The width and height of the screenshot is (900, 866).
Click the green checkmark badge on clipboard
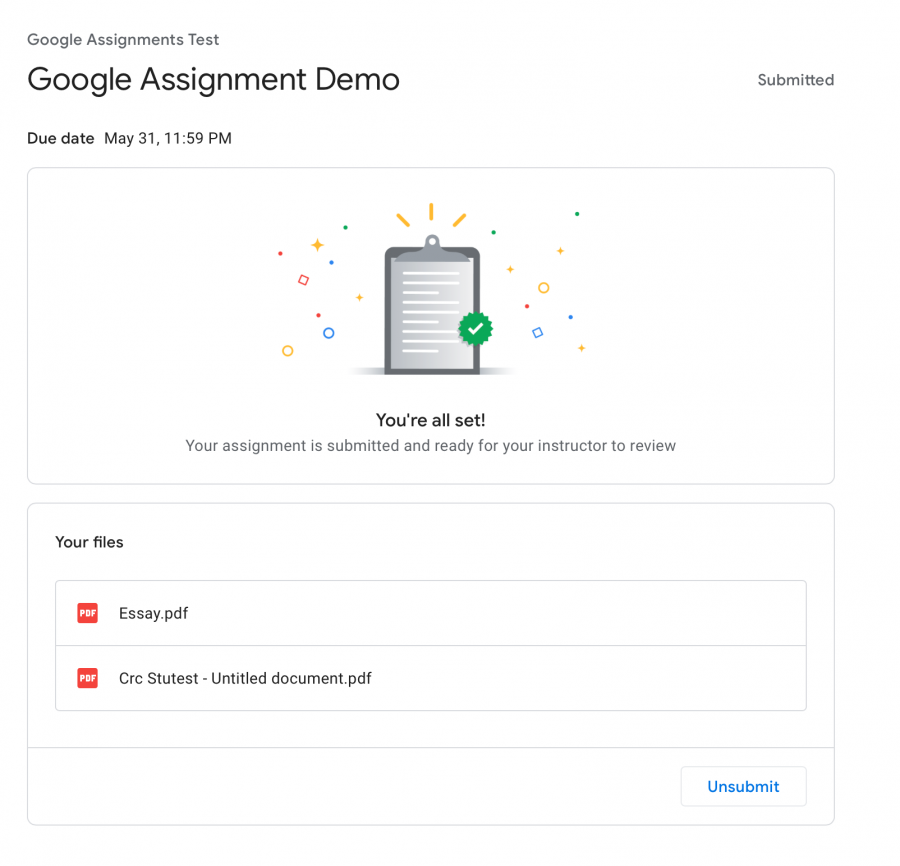click(475, 329)
